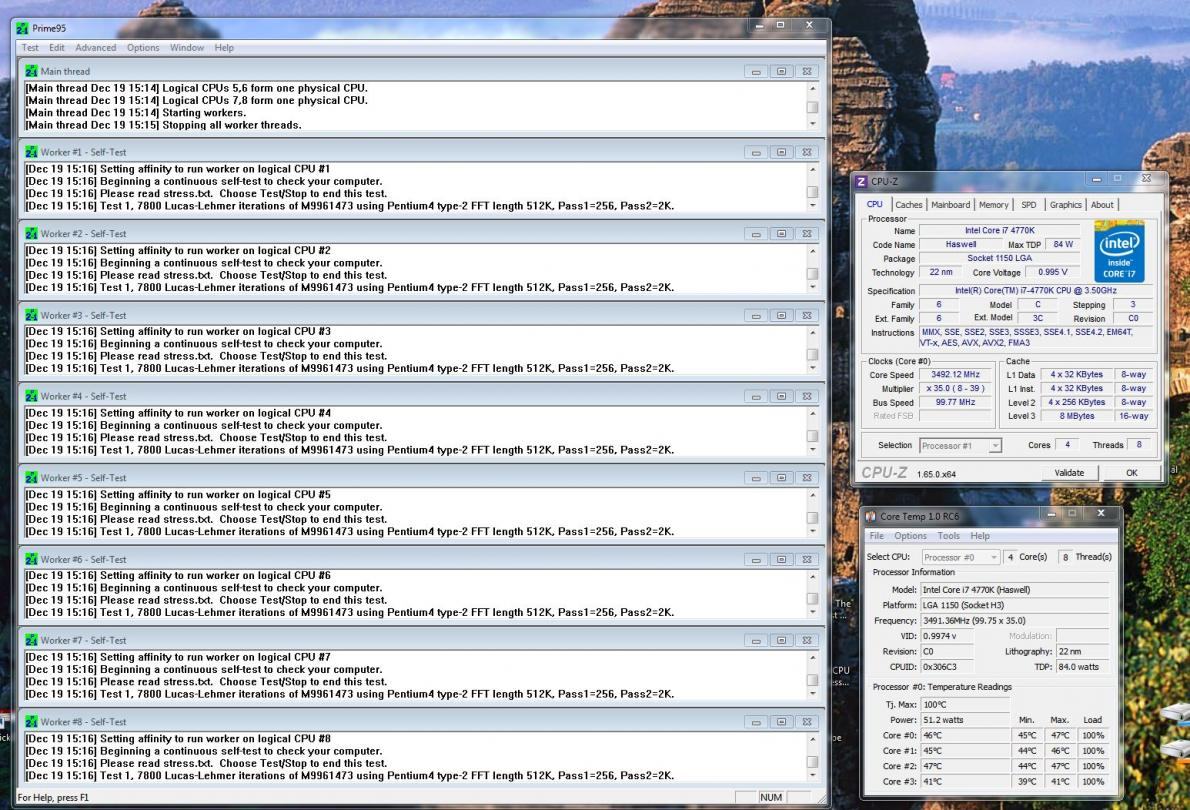
Task: Click the Multiplier value x 35.0
Action: [x=955, y=389]
